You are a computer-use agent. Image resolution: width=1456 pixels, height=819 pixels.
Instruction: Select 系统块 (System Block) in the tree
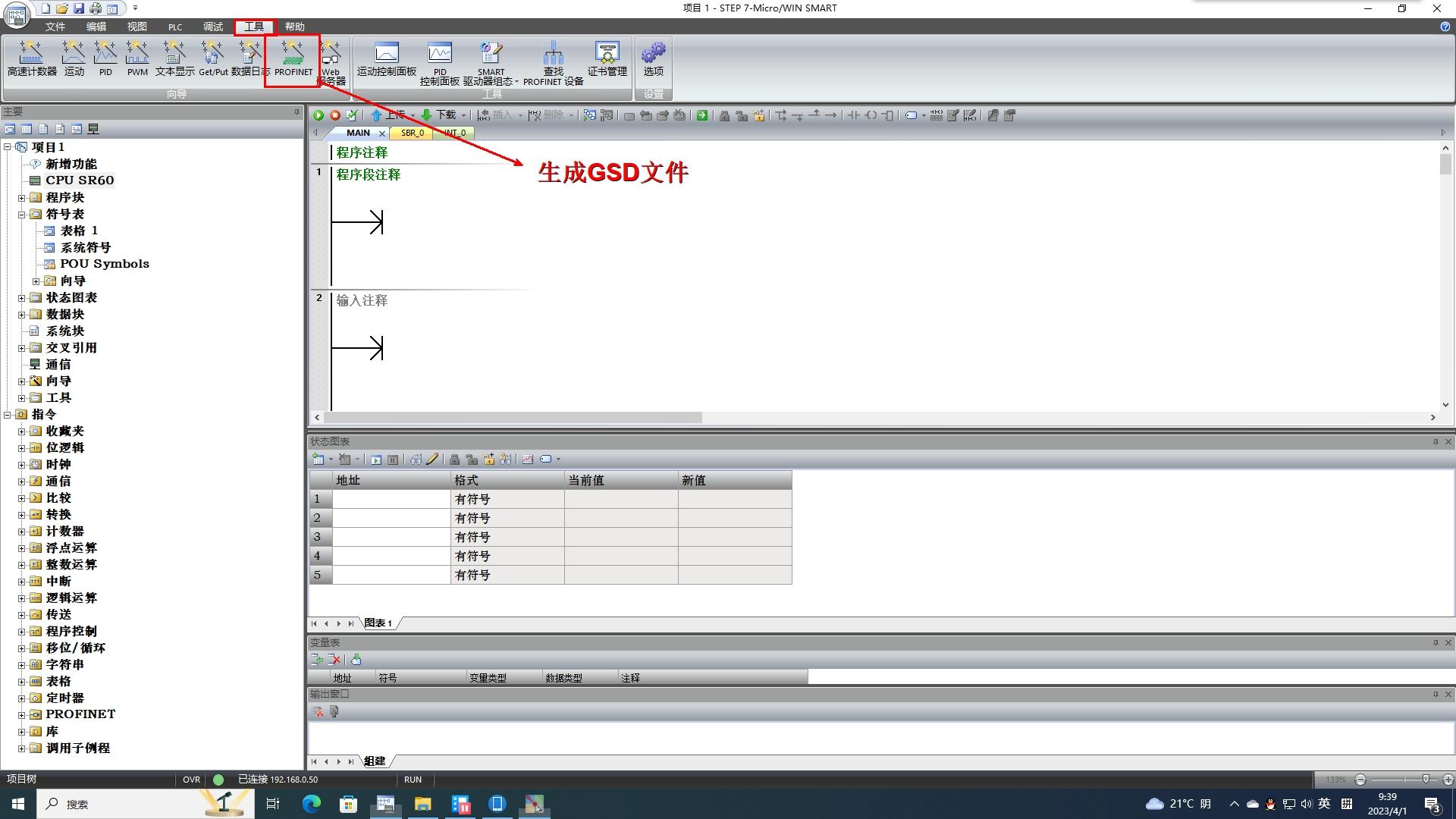click(x=64, y=331)
